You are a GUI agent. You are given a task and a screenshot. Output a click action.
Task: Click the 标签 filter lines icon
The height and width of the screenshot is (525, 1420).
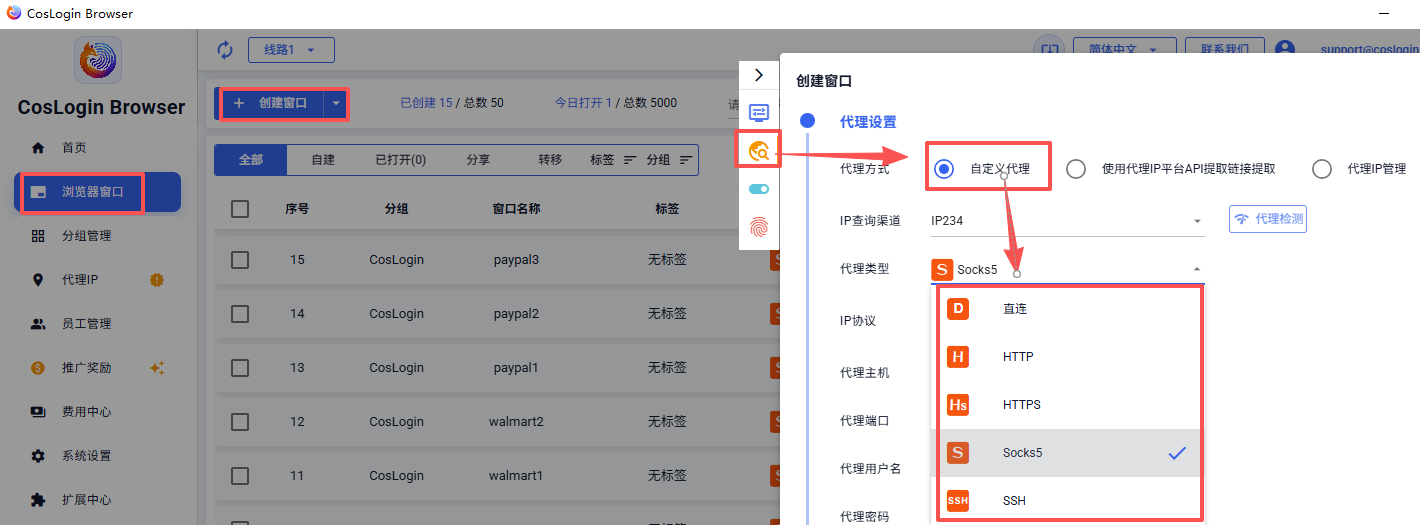(x=630, y=160)
